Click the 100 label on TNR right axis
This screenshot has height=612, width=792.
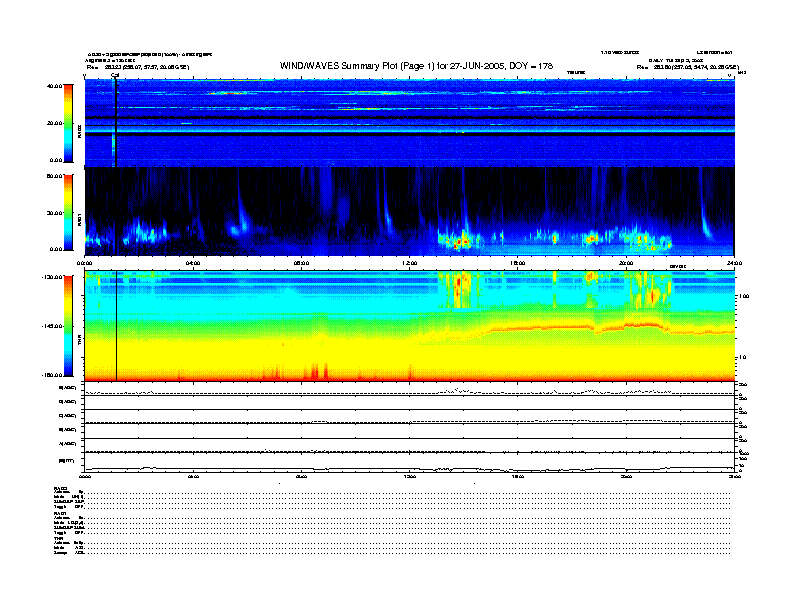[x=744, y=296]
